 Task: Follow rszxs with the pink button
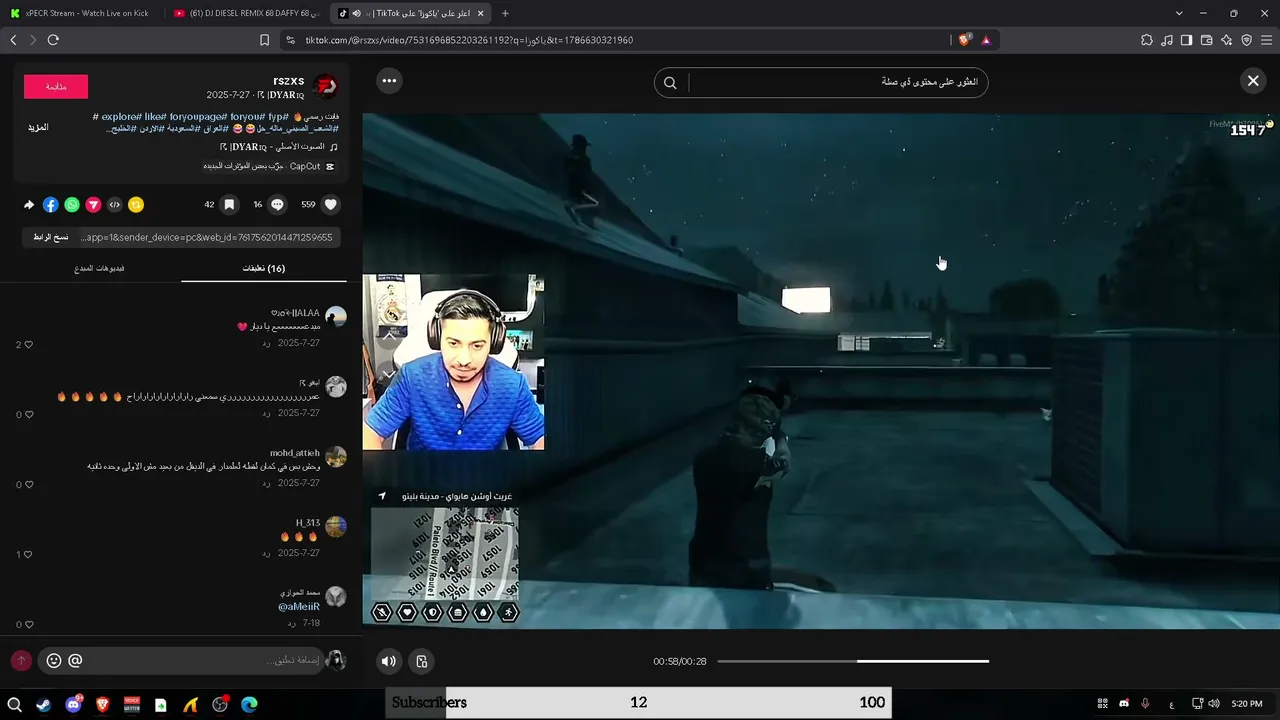point(56,87)
